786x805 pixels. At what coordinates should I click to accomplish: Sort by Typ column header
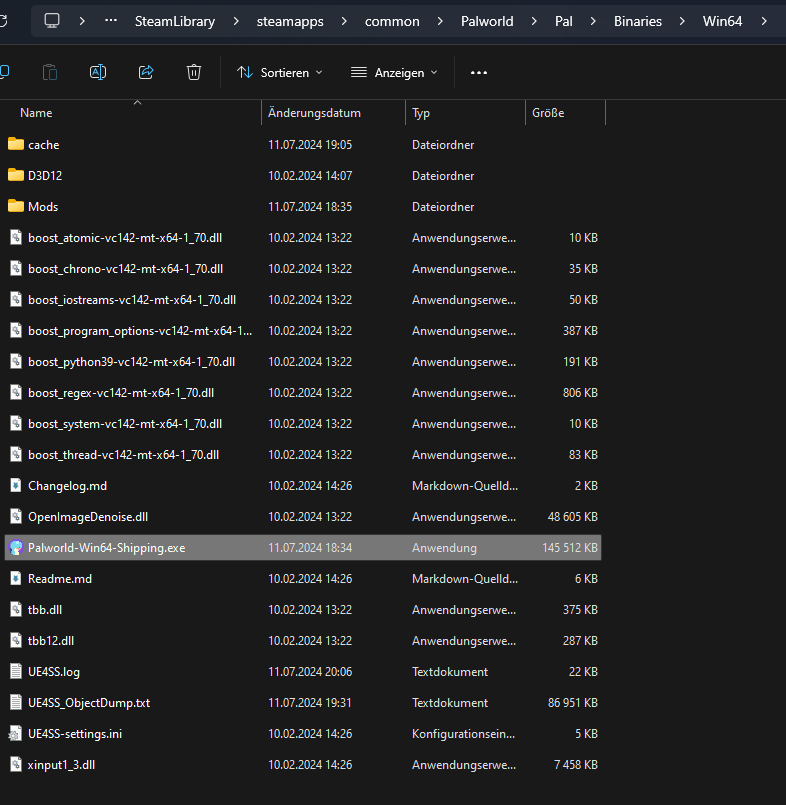coord(420,113)
